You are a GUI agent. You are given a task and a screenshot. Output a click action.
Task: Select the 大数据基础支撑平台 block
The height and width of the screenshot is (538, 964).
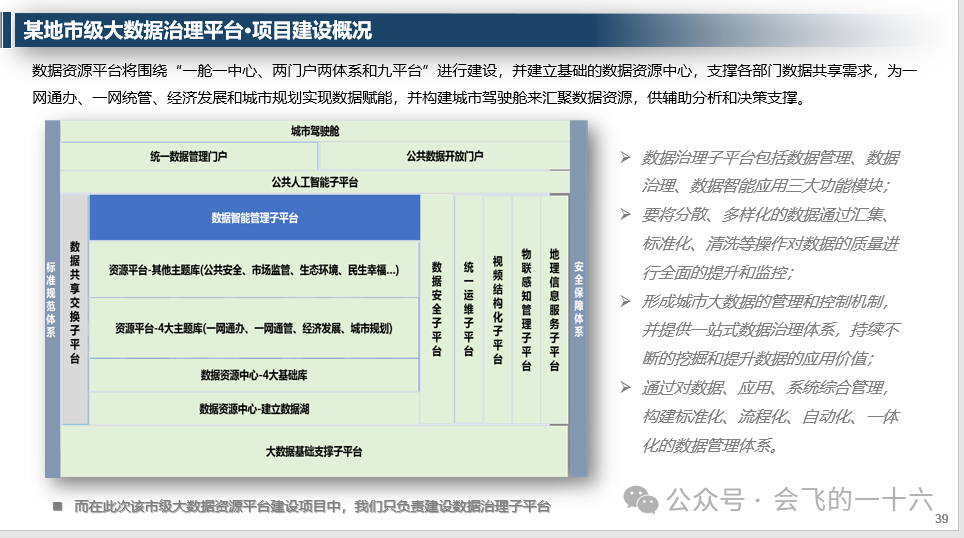click(315, 451)
